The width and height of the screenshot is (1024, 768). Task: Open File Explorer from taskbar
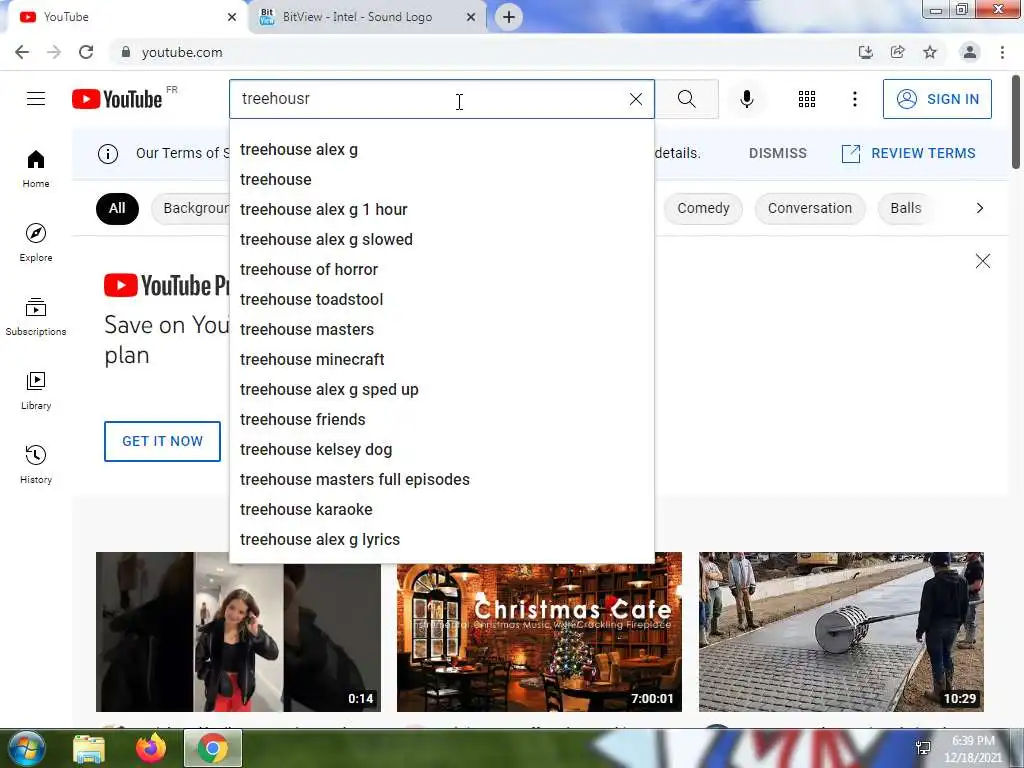(x=89, y=749)
